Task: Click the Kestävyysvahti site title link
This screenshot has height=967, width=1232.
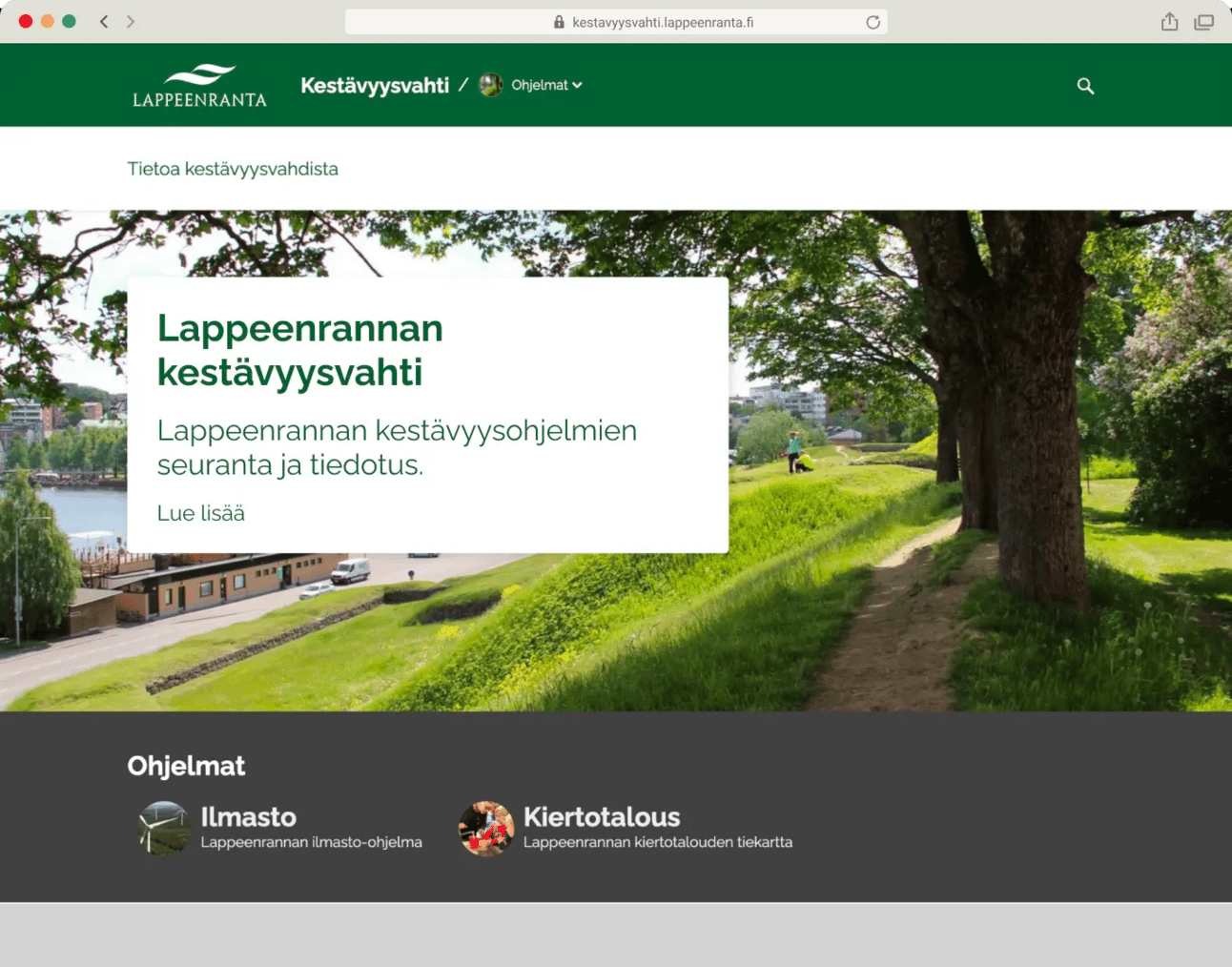Action: coord(375,86)
